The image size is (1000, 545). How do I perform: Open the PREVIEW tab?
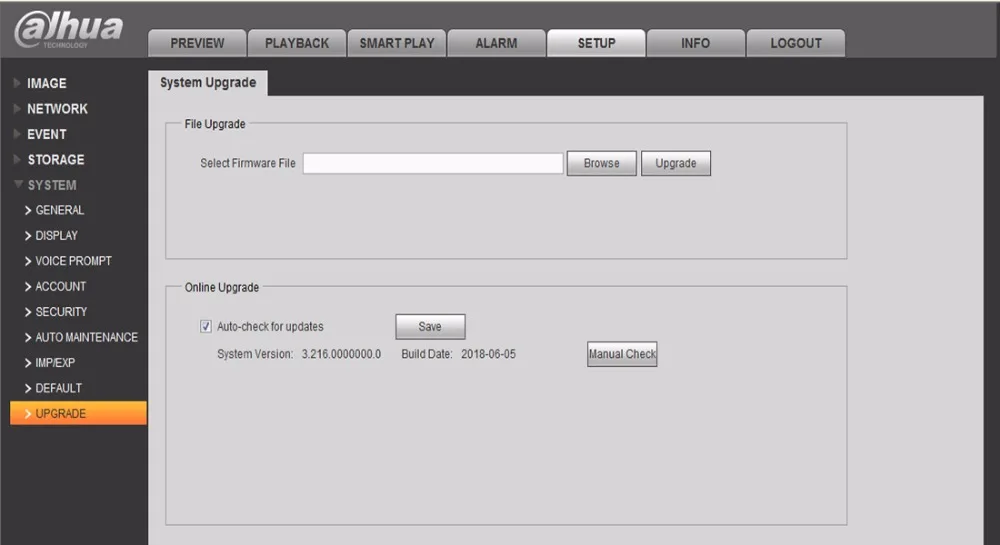pos(197,43)
